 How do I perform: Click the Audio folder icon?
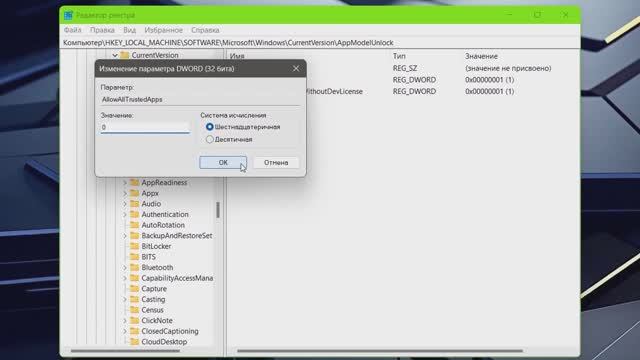(134, 204)
